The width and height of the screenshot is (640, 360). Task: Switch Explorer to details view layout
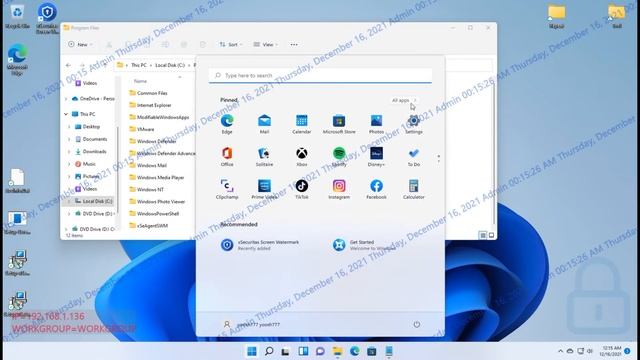coord(482,235)
